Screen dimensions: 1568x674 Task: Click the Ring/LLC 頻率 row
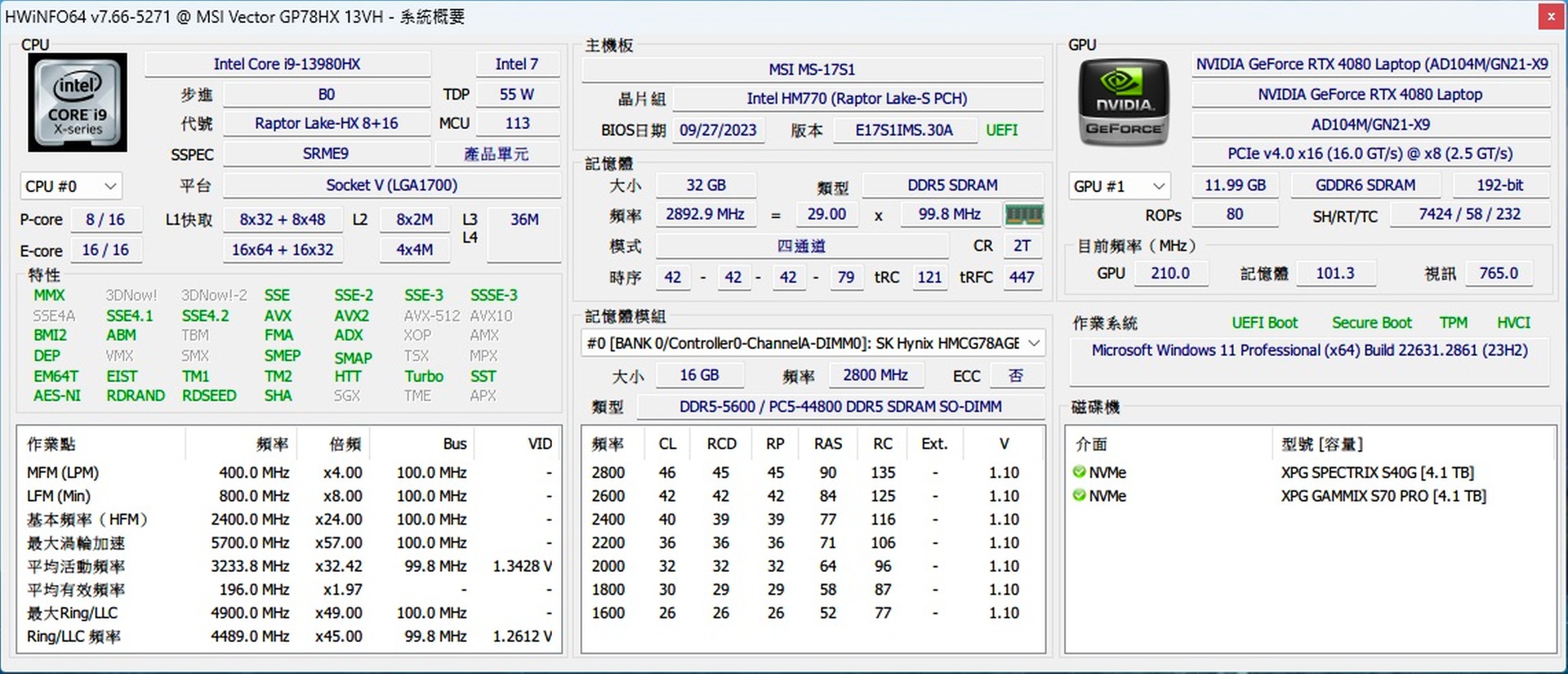point(290,636)
